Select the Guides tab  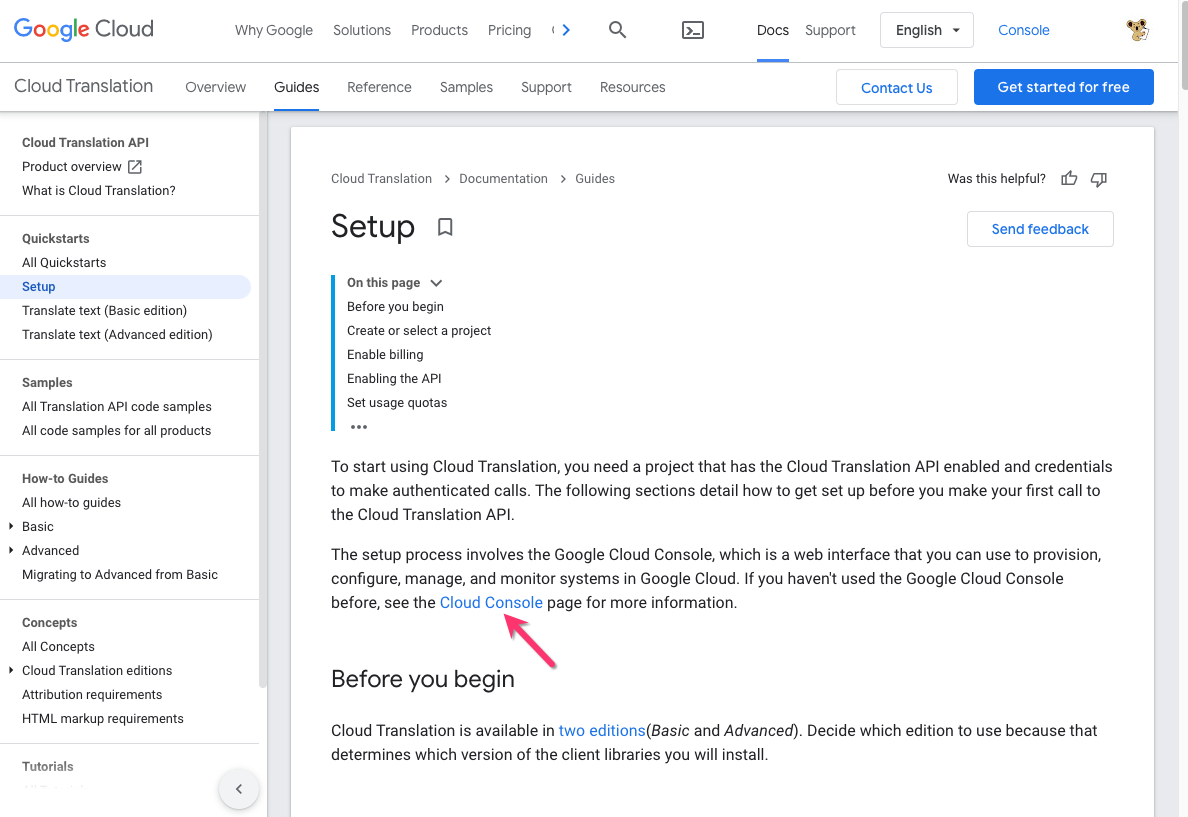[x=296, y=87]
